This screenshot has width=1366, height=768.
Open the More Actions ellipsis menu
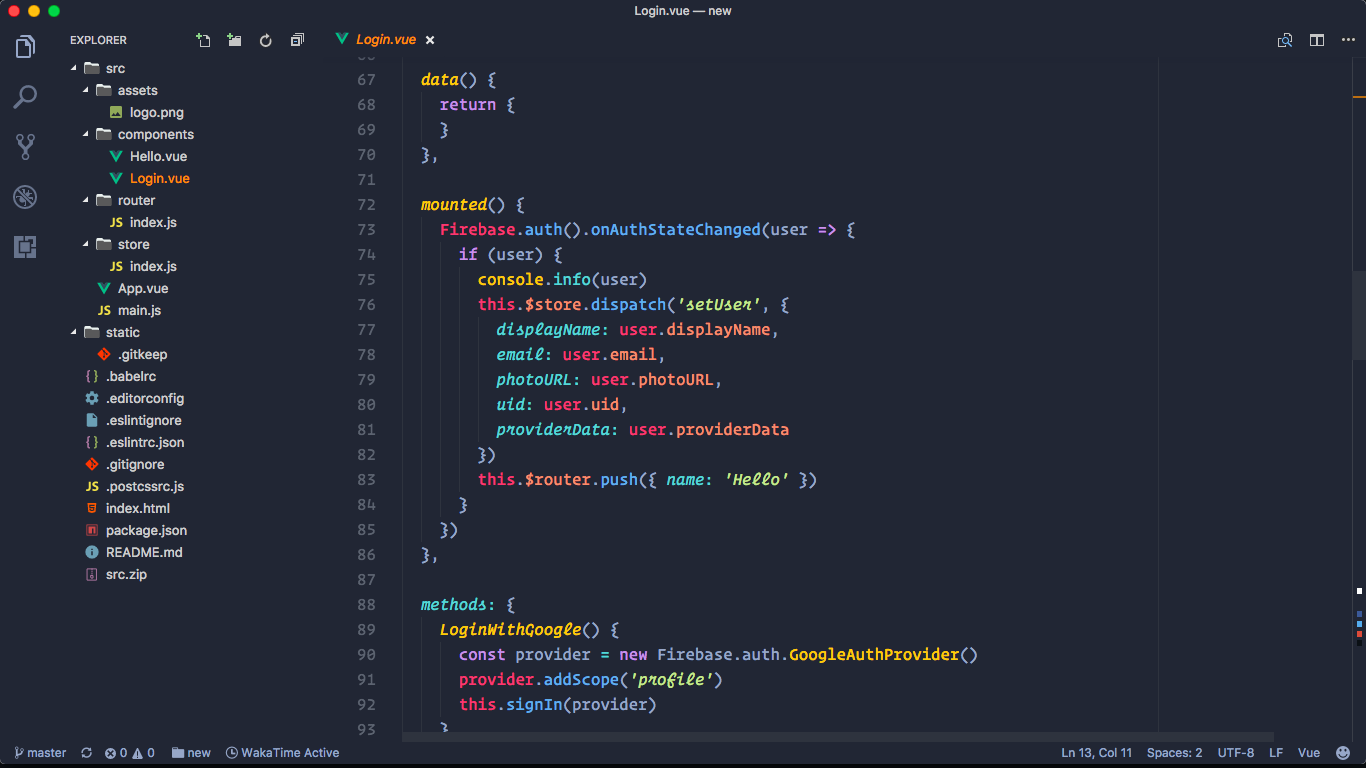point(1346,40)
